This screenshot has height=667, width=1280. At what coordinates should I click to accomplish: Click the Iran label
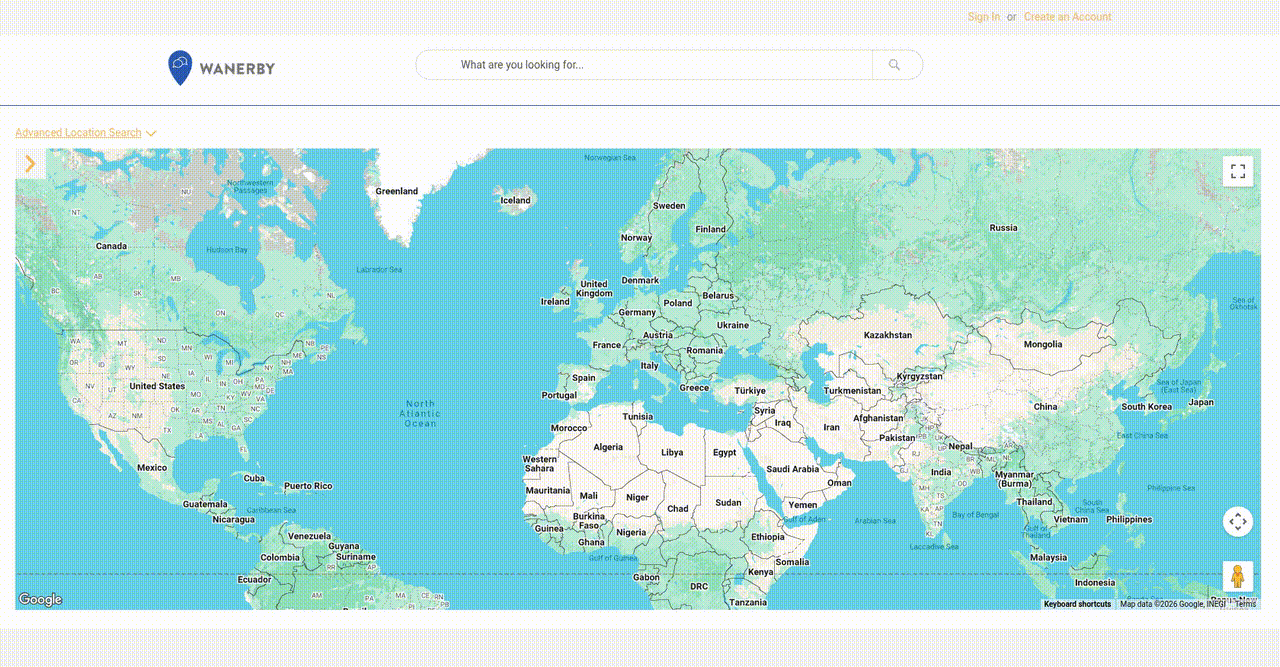click(x=831, y=427)
